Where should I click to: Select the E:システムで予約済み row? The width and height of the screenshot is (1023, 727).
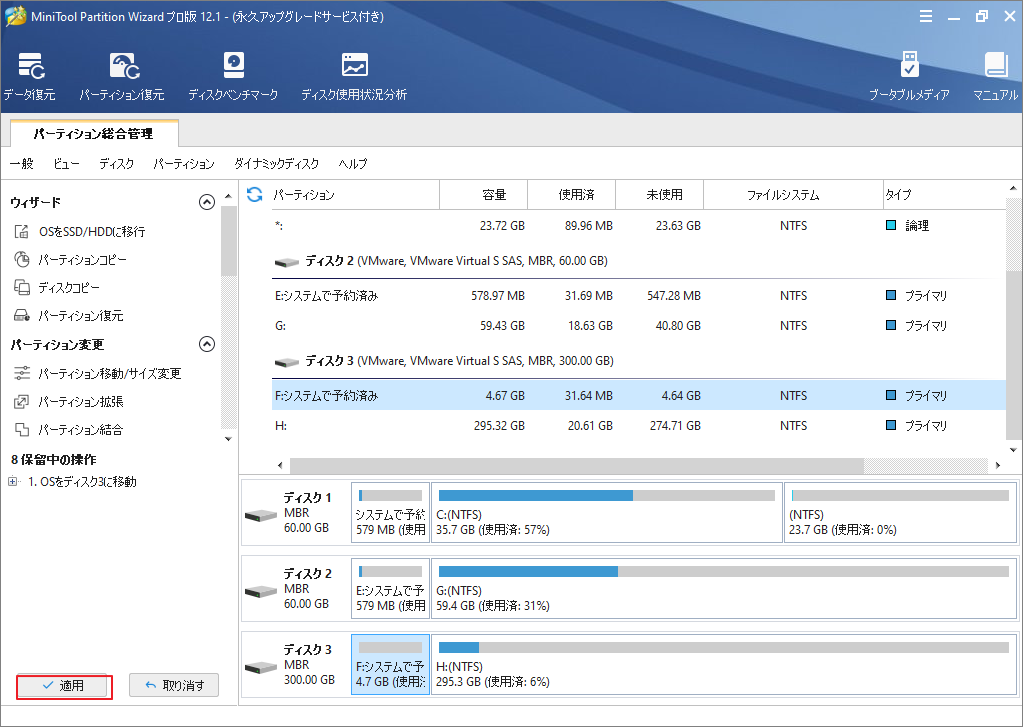tap(639, 296)
